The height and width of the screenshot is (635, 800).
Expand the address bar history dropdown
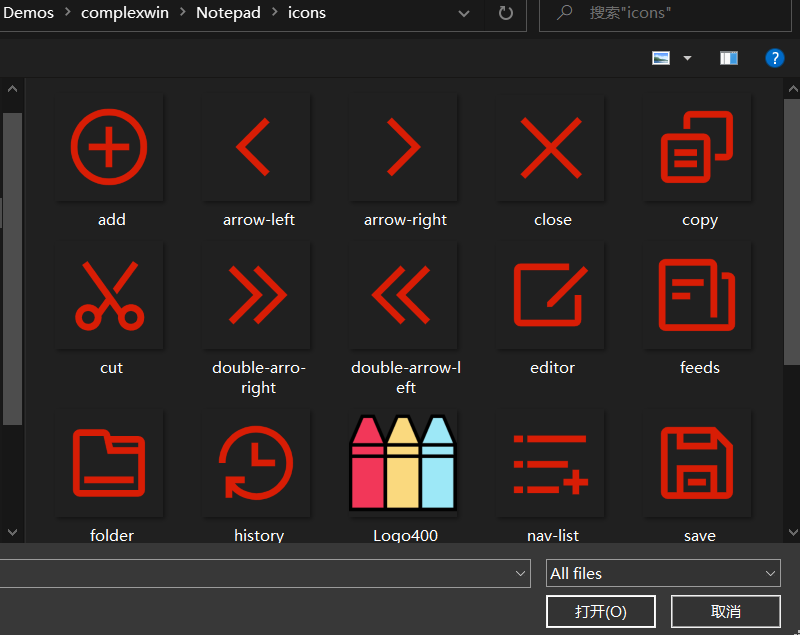[x=464, y=14]
